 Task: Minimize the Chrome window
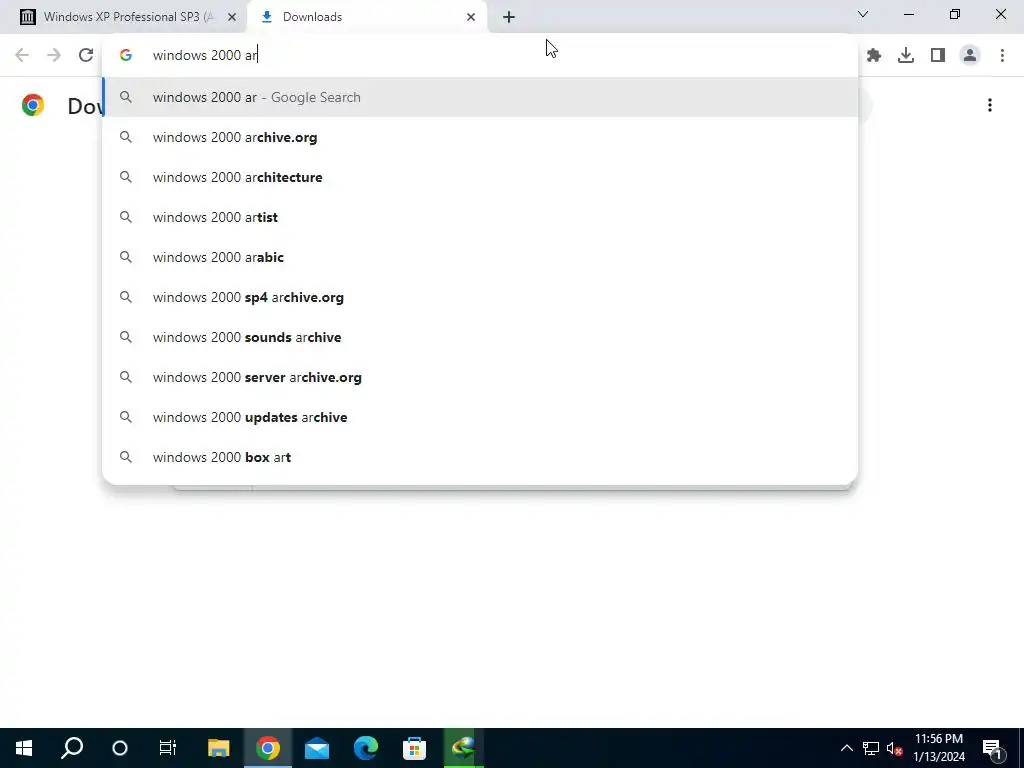(x=908, y=14)
